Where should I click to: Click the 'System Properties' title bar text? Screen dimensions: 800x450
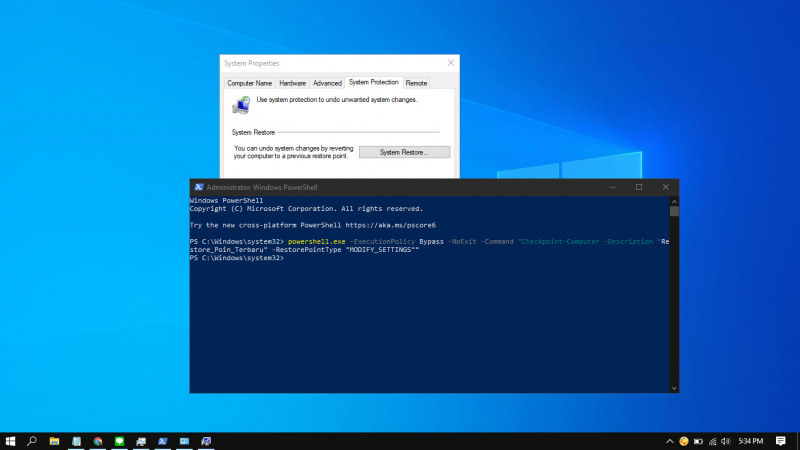pos(252,63)
